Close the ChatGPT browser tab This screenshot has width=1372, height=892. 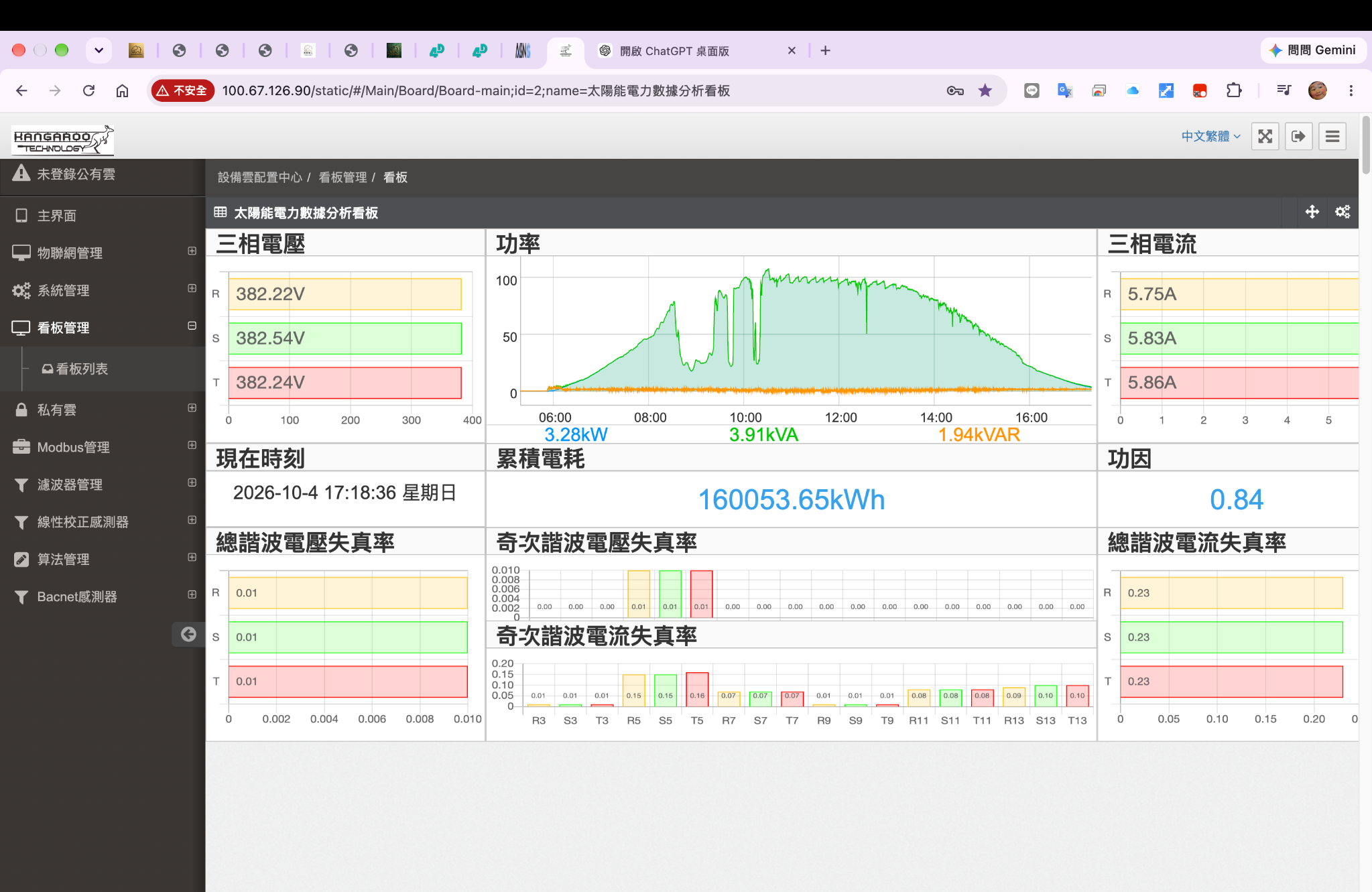(x=792, y=51)
